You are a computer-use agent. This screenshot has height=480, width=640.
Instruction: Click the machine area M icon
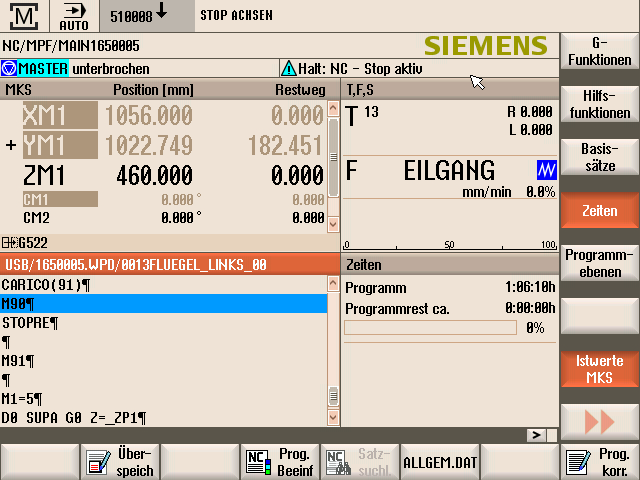(27, 16)
